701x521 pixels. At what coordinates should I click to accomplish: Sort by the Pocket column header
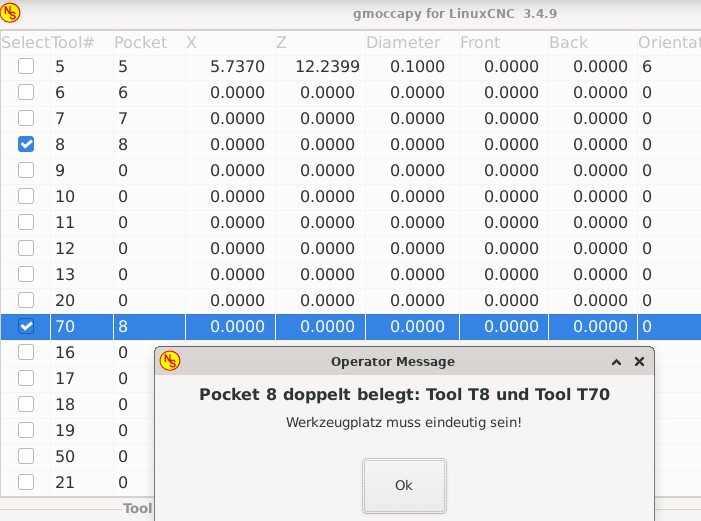(x=141, y=42)
